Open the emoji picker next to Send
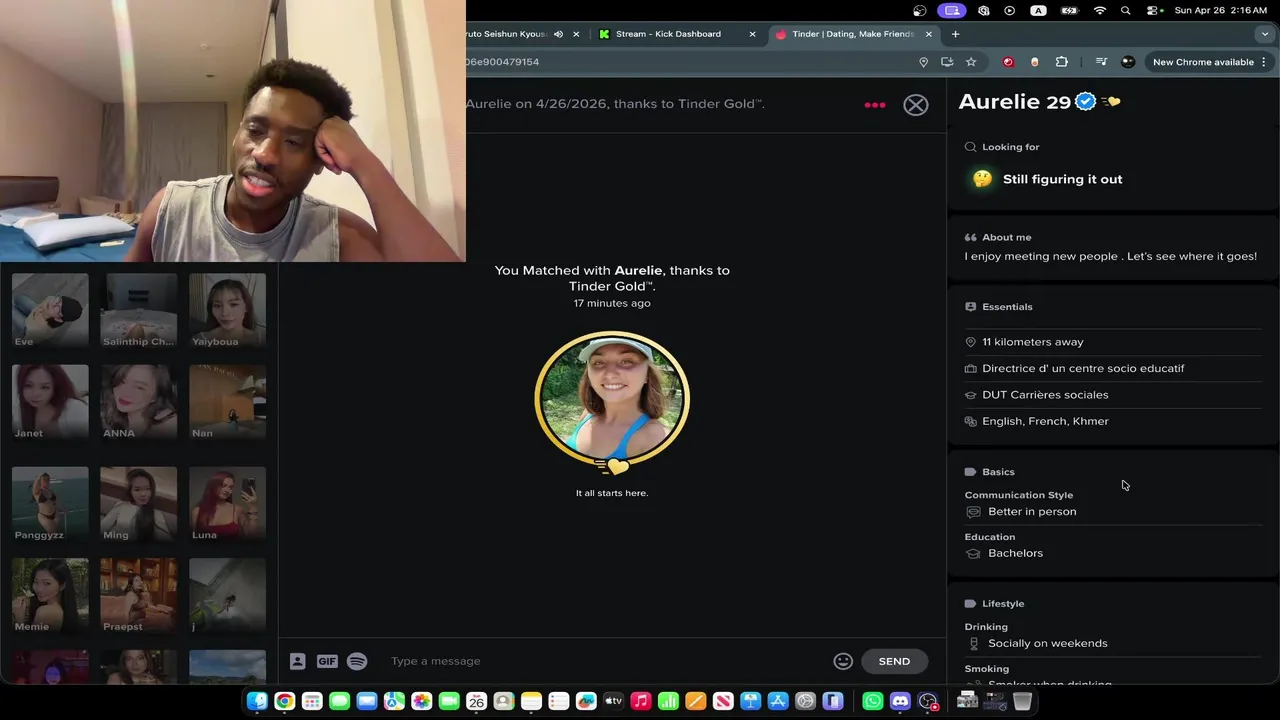The height and width of the screenshot is (720, 1280). pos(843,661)
